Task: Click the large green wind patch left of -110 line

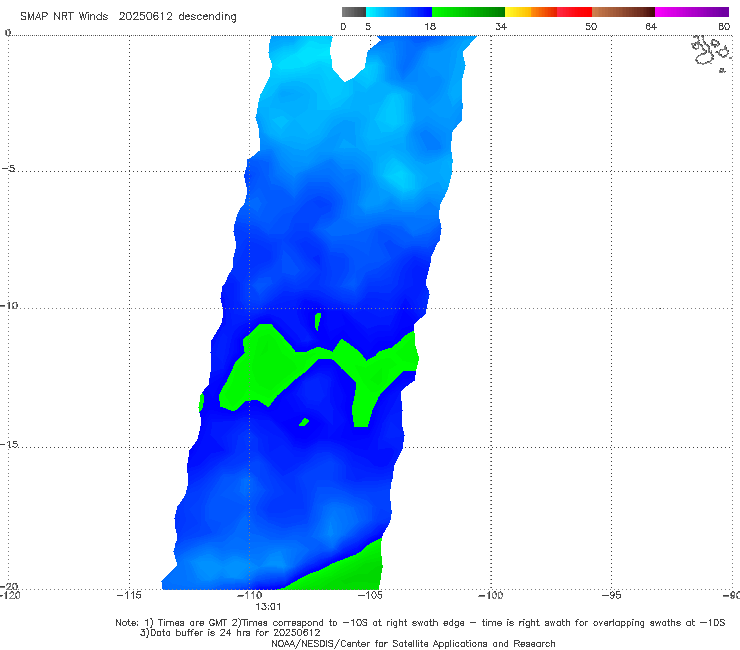Action: click(264, 368)
